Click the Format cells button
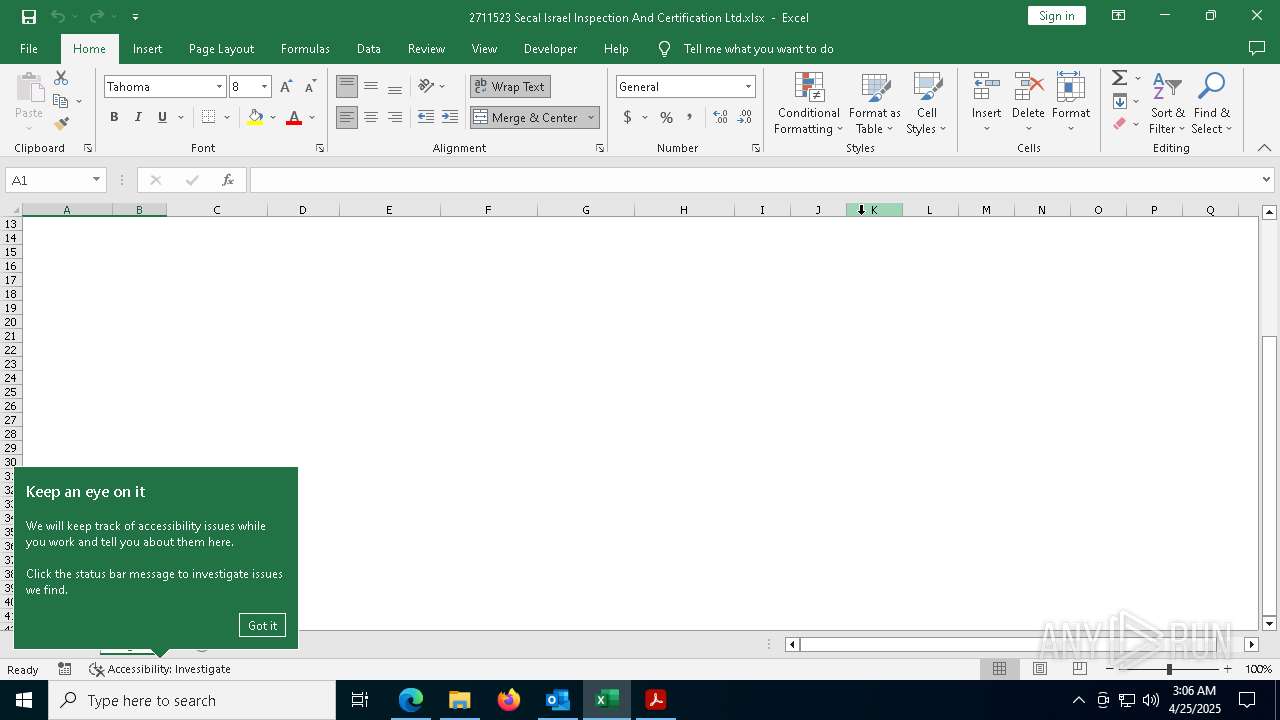1280x720 pixels. (1070, 104)
